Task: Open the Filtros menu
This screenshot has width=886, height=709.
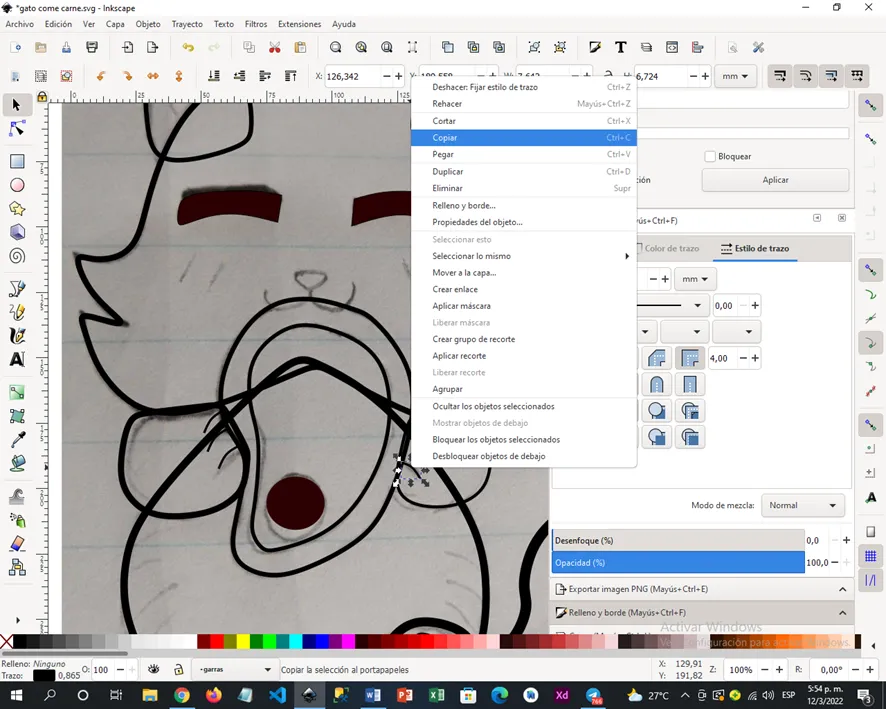Action: pyautogui.click(x=256, y=24)
